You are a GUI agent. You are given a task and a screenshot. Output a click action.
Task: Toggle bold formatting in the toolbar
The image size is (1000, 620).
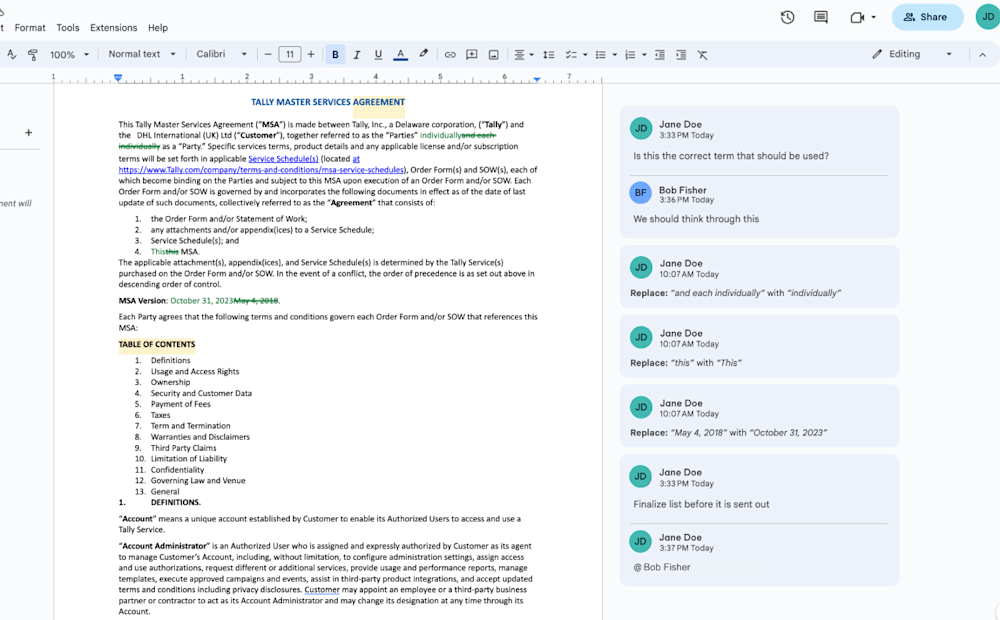tap(335, 55)
